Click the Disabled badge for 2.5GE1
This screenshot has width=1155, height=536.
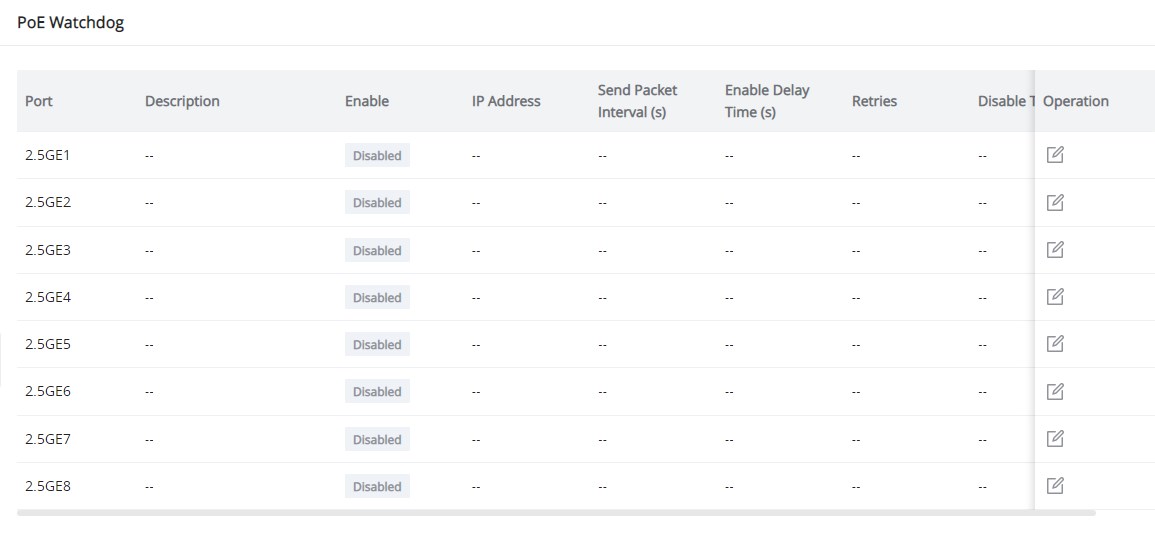[377, 155]
